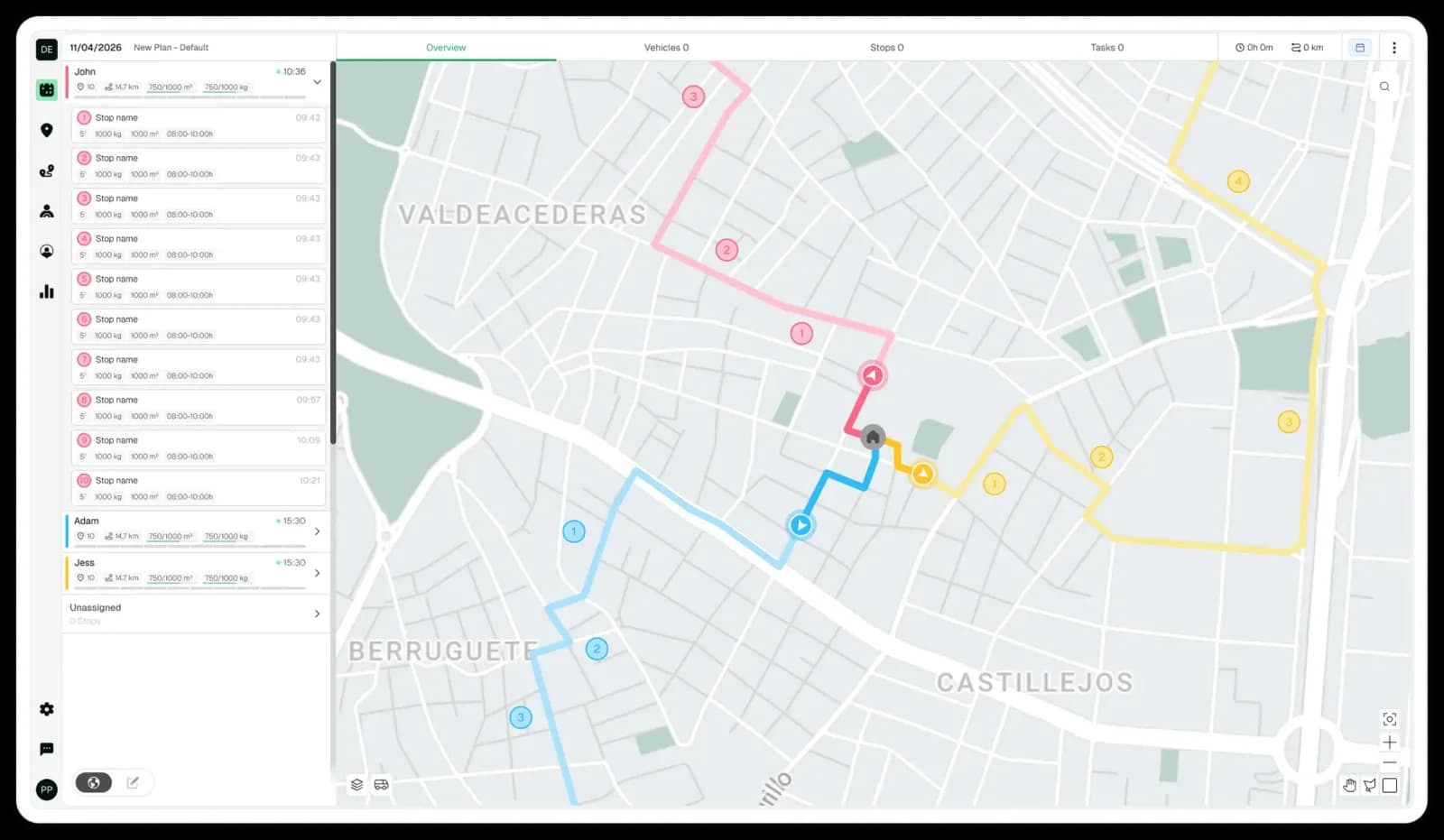Click the bar chart reports icon
The width and height of the screenshot is (1444, 840).
[x=46, y=291]
